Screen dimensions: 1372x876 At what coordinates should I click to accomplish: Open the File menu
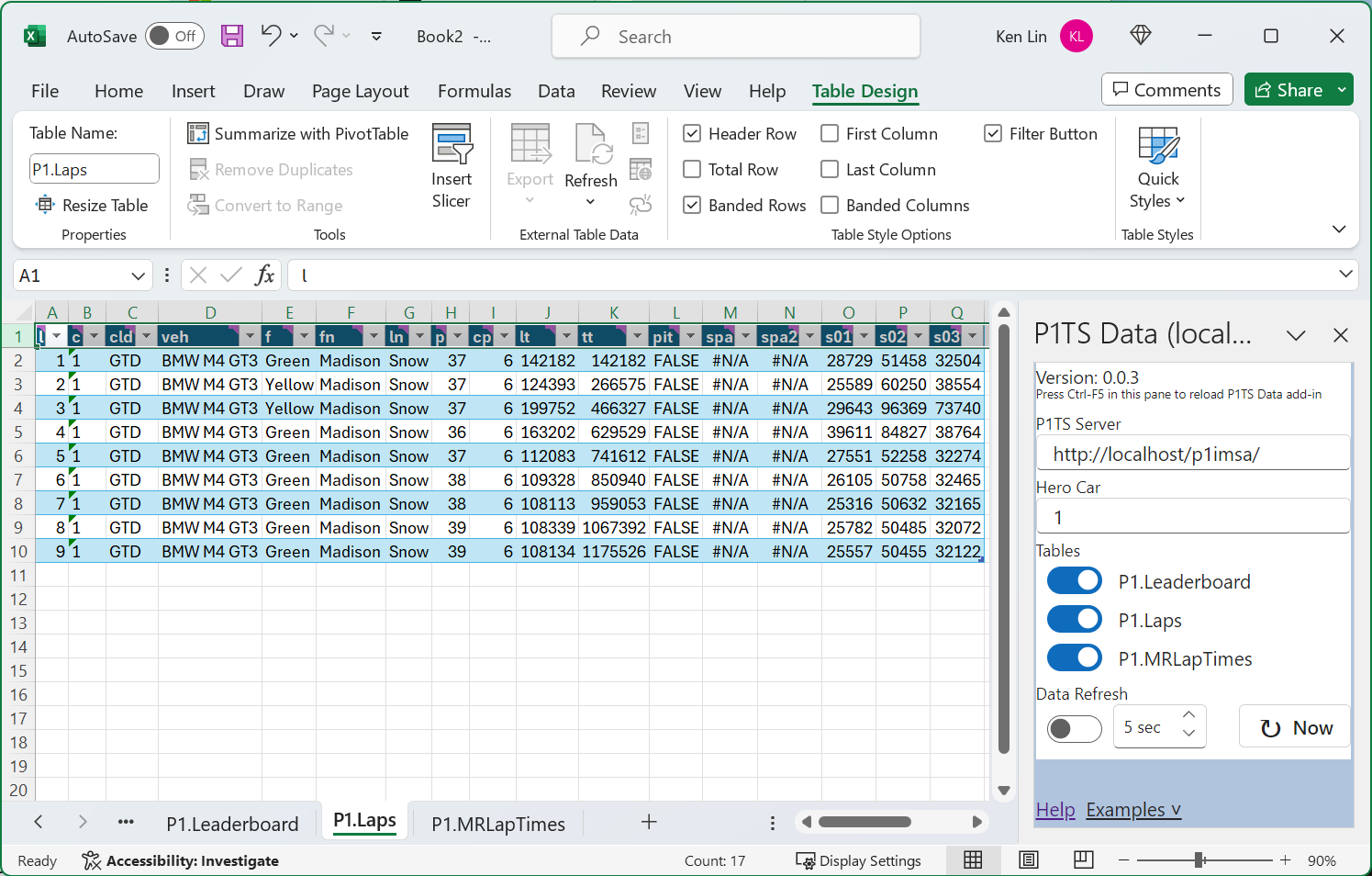point(45,91)
